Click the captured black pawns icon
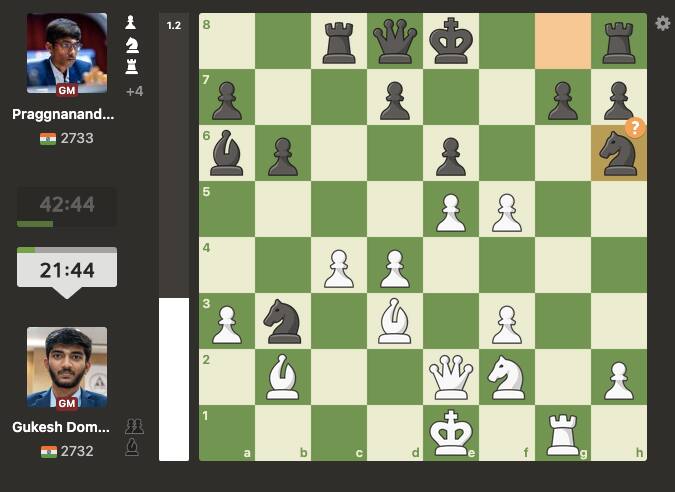The image size is (675, 492). (134, 426)
